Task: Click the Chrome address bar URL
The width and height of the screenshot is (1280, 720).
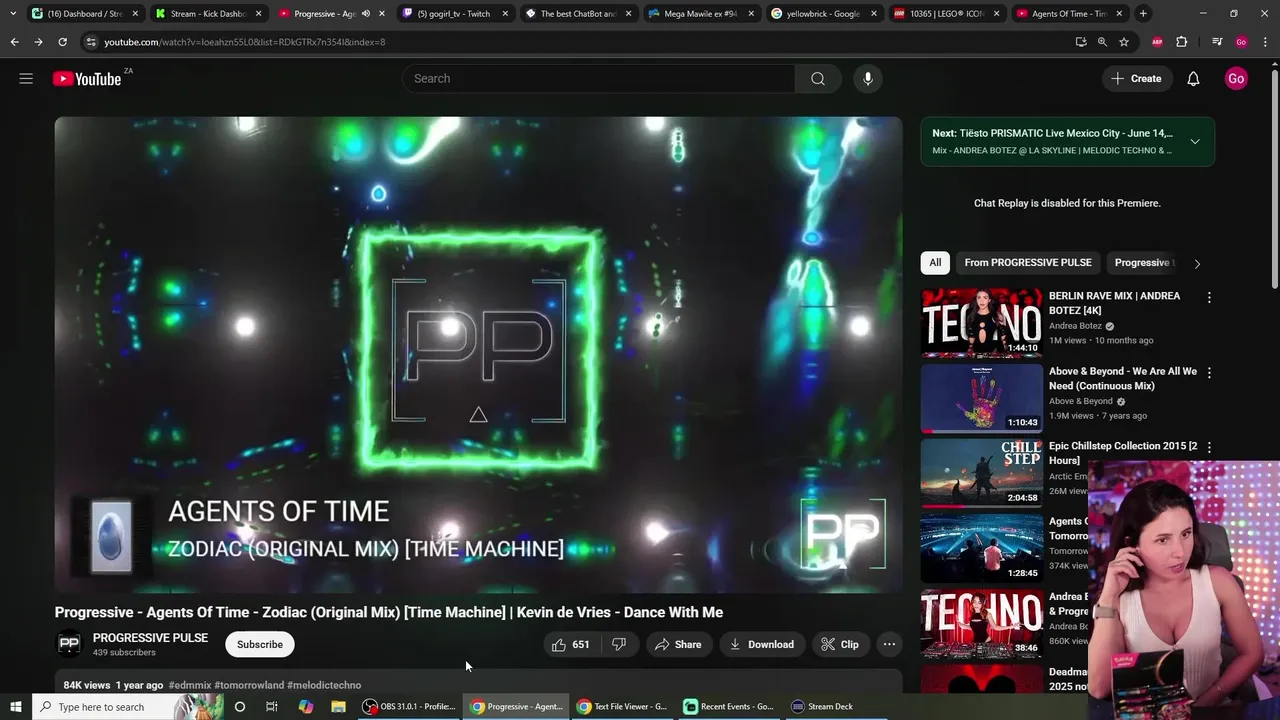Action: click(245, 42)
